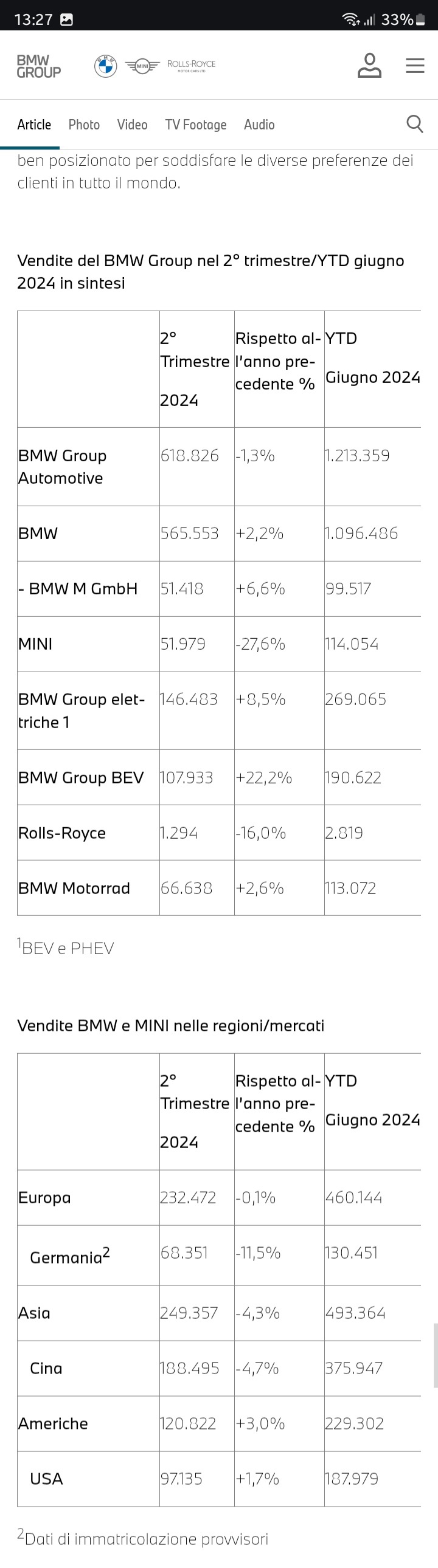Tap the gallery notification icon in status bar
Image resolution: width=438 pixels, height=1568 pixels.
(66, 19)
